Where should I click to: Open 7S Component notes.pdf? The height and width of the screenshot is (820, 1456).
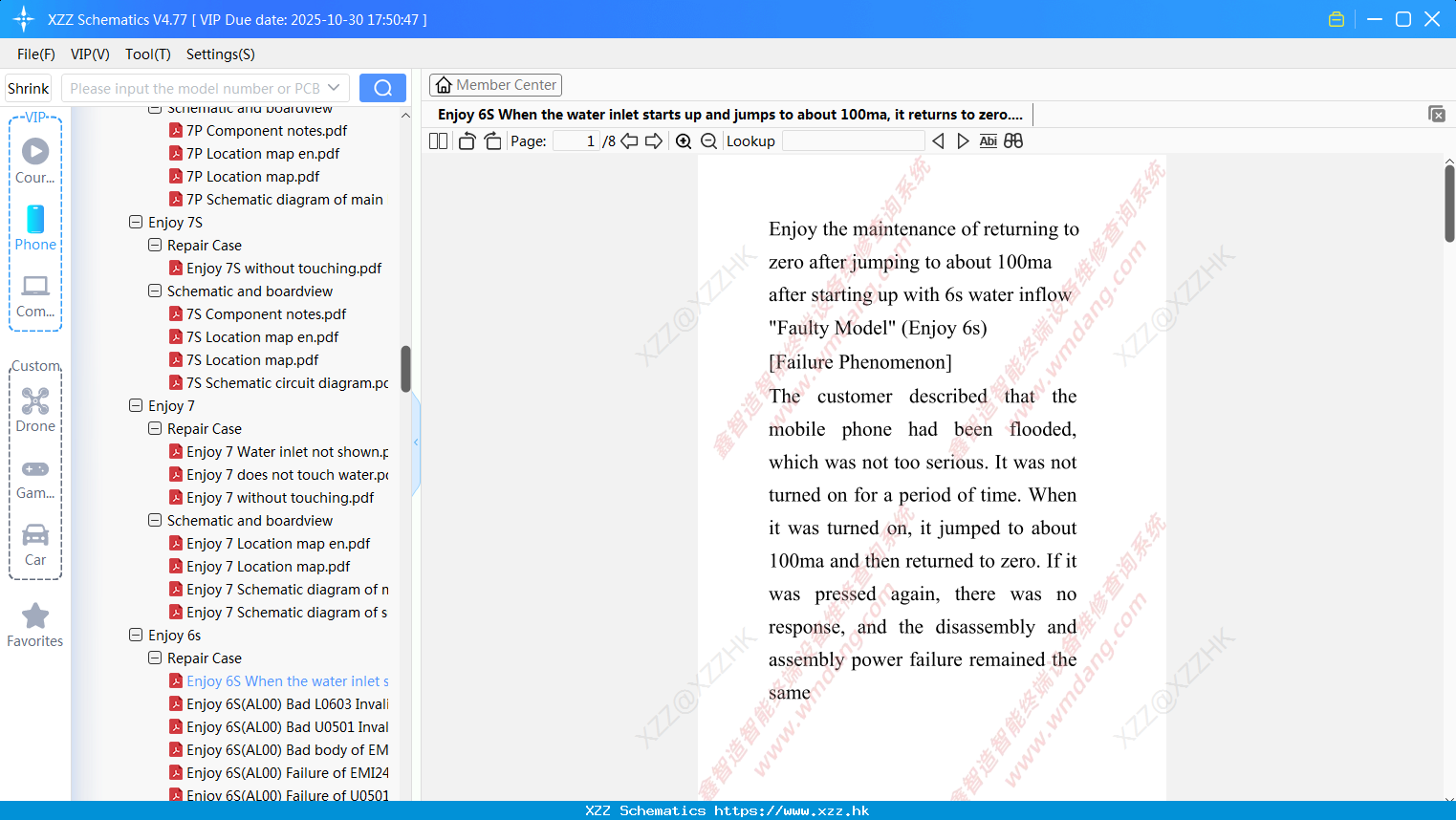[x=267, y=313]
